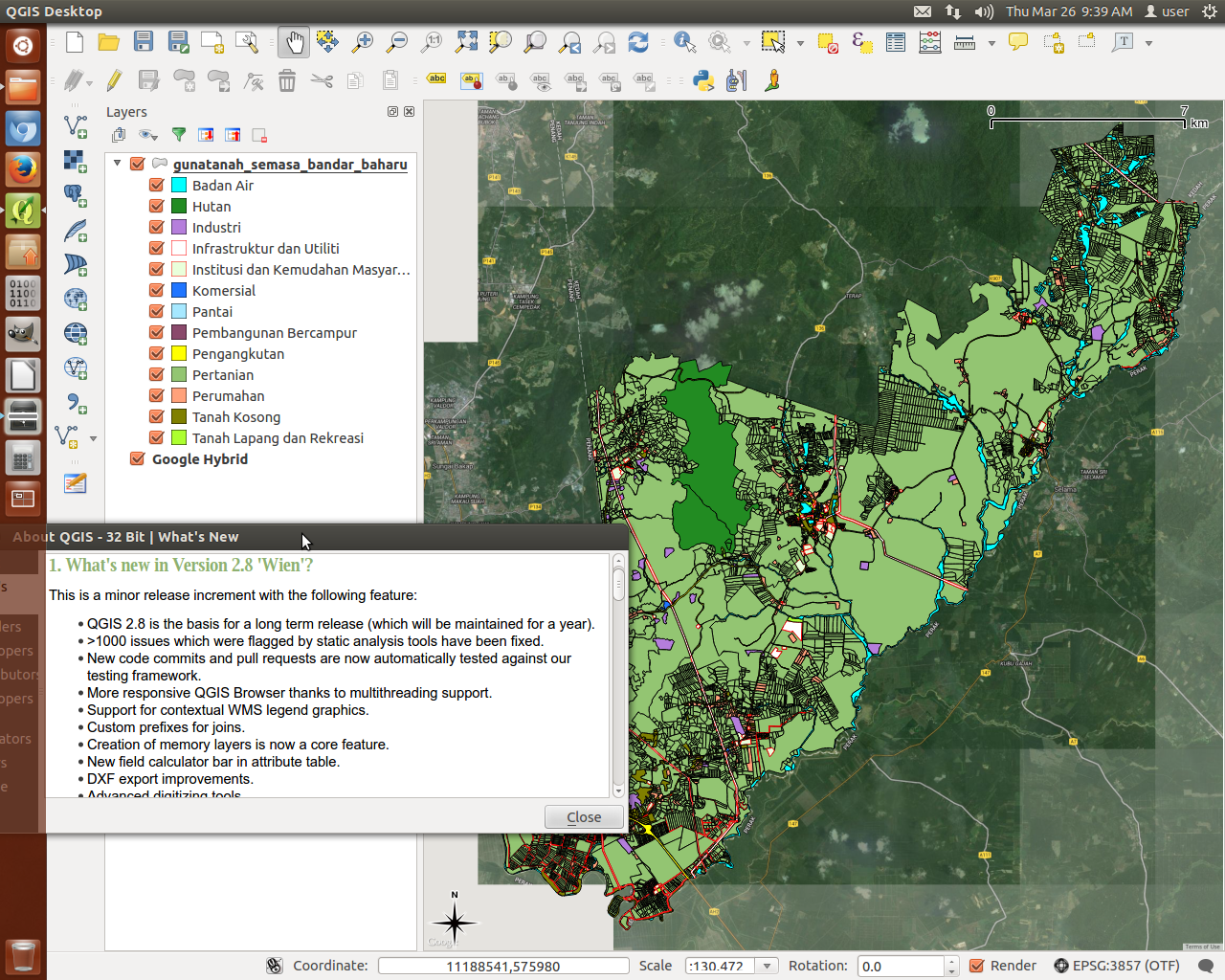Screen dimensions: 1225x980
Task: Open the current edits dropdown arrow
Action: click(89, 83)
